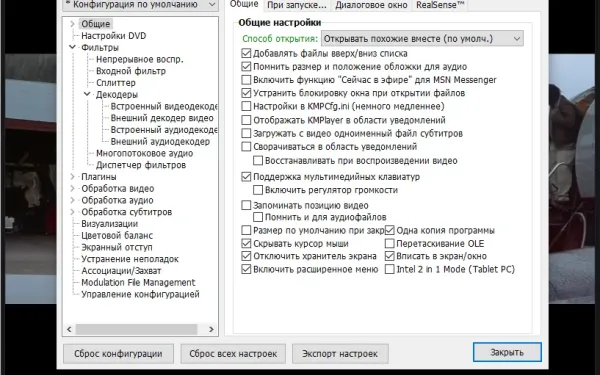Enable Включить регулятор громкости checkbox
This screenshot has height=375, width=600.
[x=258, y=190]
